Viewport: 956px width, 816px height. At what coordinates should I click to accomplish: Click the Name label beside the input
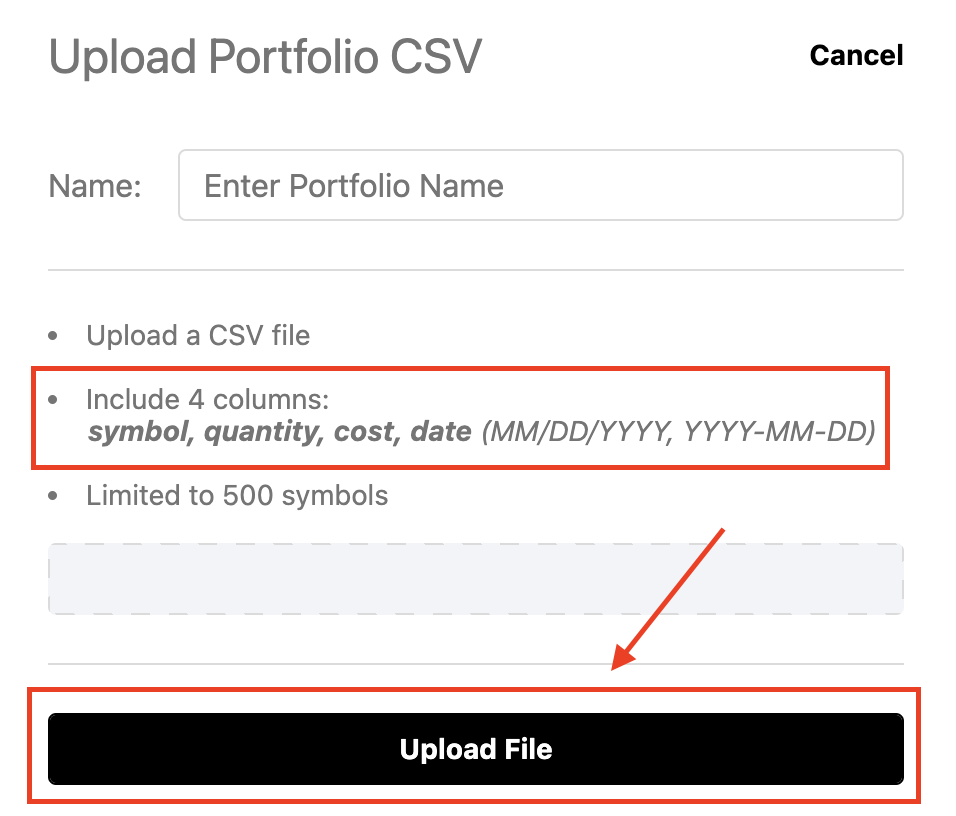click(95, 185)
